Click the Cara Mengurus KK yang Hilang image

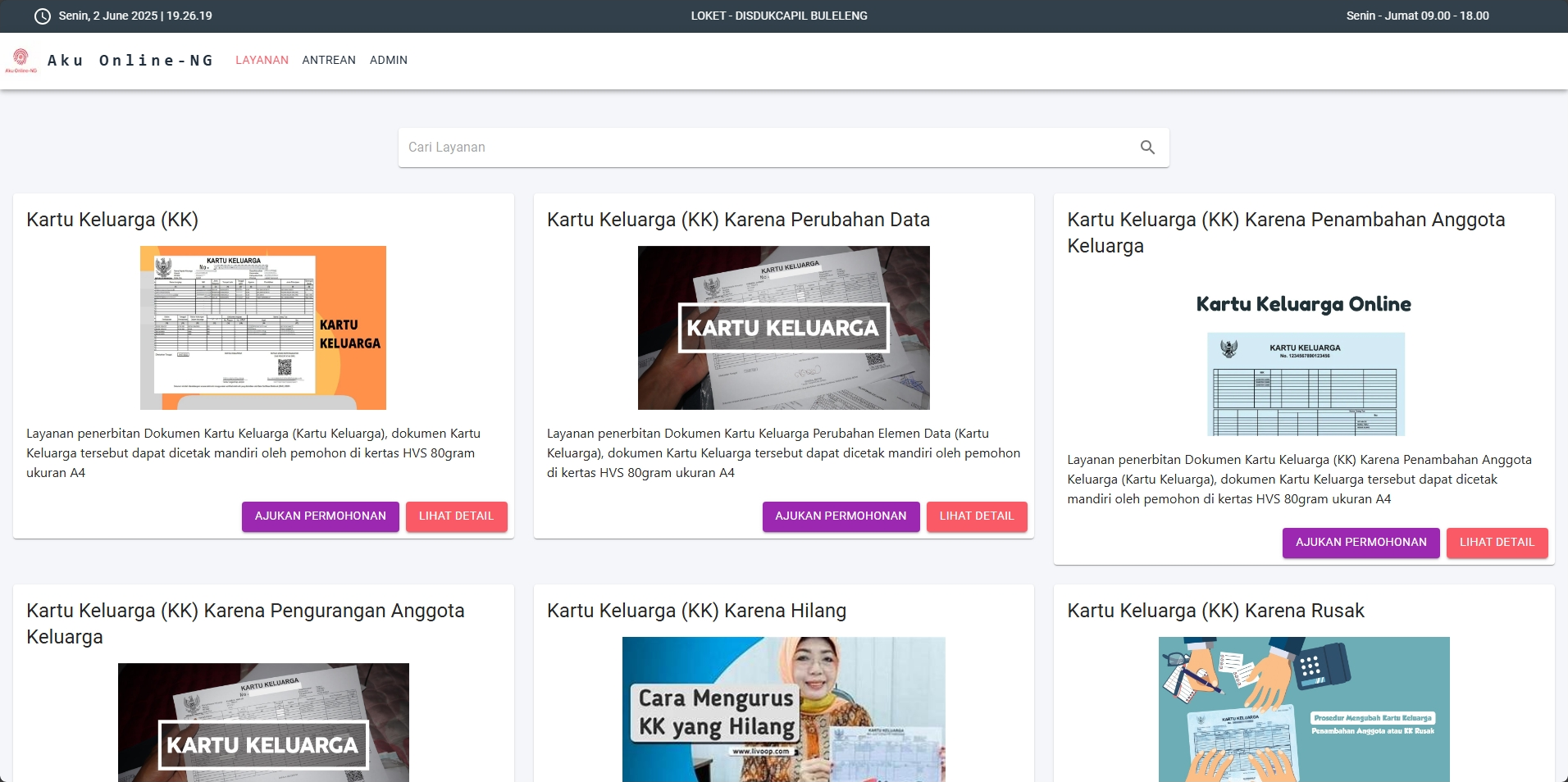(x=783, y=709)
